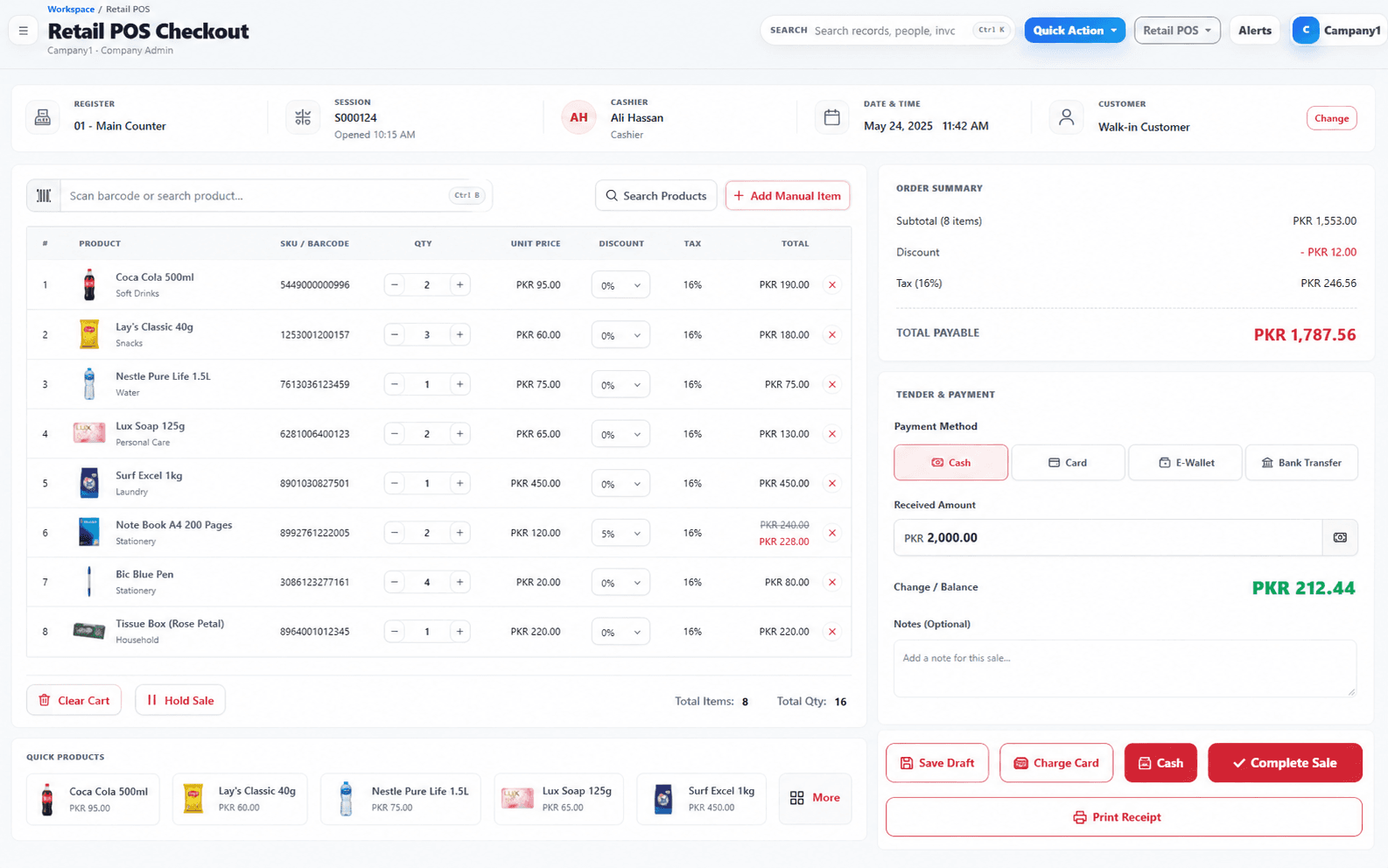
Task: Open Campany1 account menu
Action: pyautogui.click(x=1339, y=31)
